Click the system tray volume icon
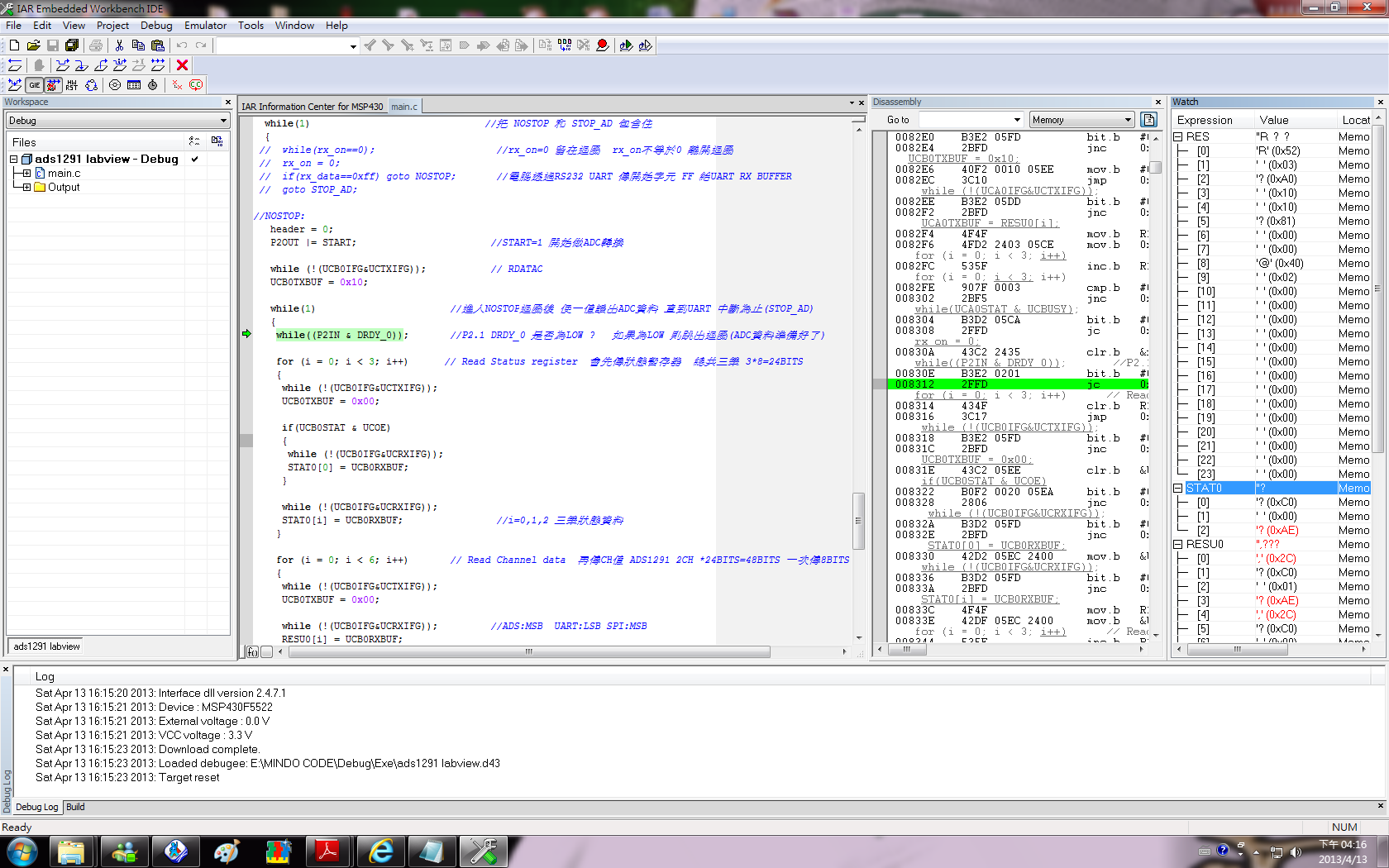The image size is (1389, 868). pyautogui.click(x=1296, y=851)
